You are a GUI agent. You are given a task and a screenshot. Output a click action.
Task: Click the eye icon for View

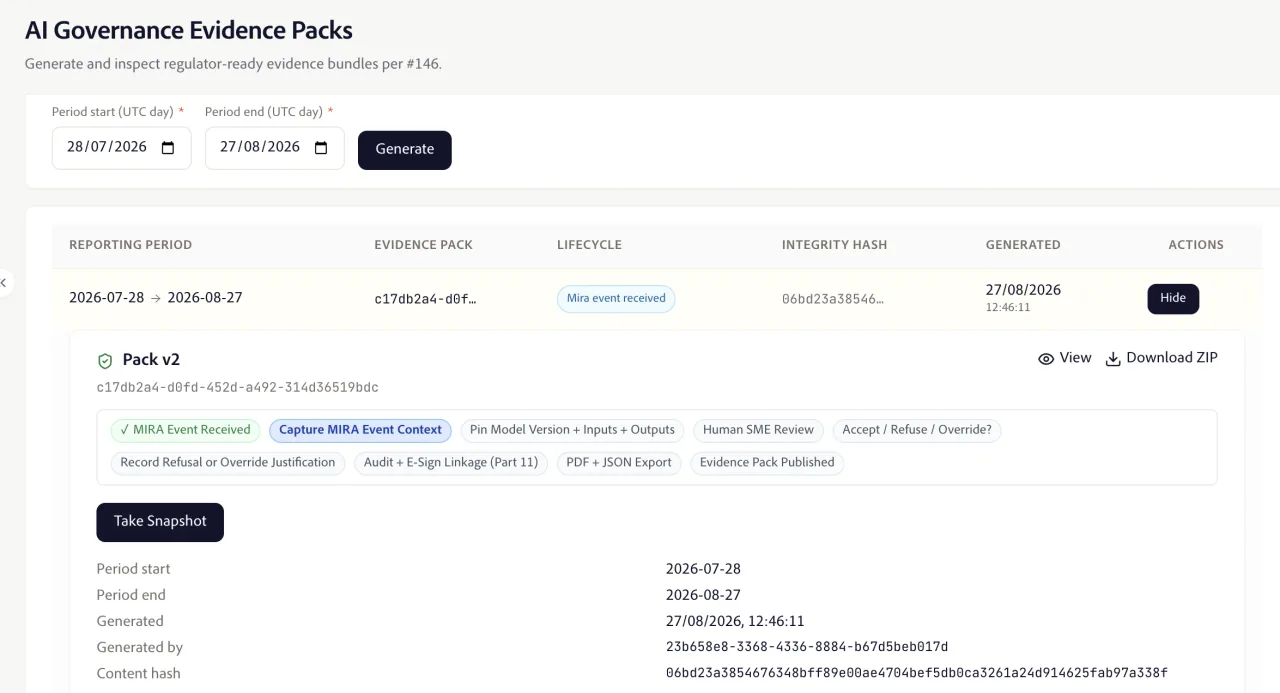click(x=1046, y=359)
